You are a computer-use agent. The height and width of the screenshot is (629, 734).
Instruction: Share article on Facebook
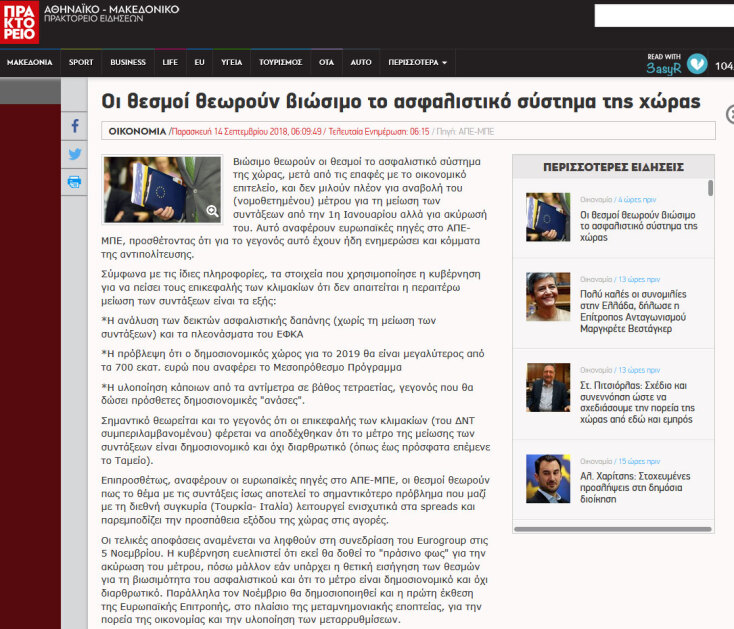point(75,127)
